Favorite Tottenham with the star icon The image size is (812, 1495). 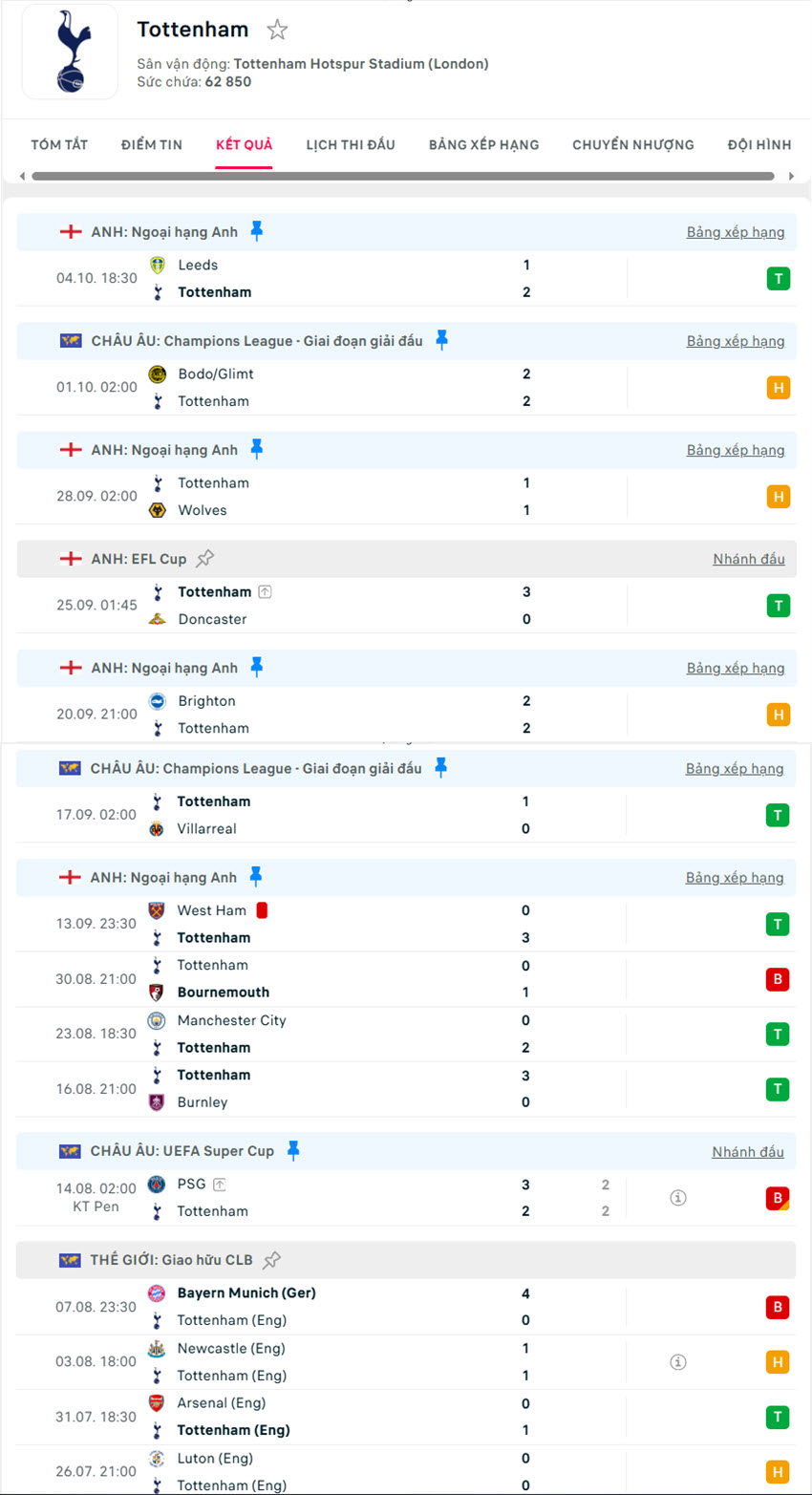[x=277, y=30]
